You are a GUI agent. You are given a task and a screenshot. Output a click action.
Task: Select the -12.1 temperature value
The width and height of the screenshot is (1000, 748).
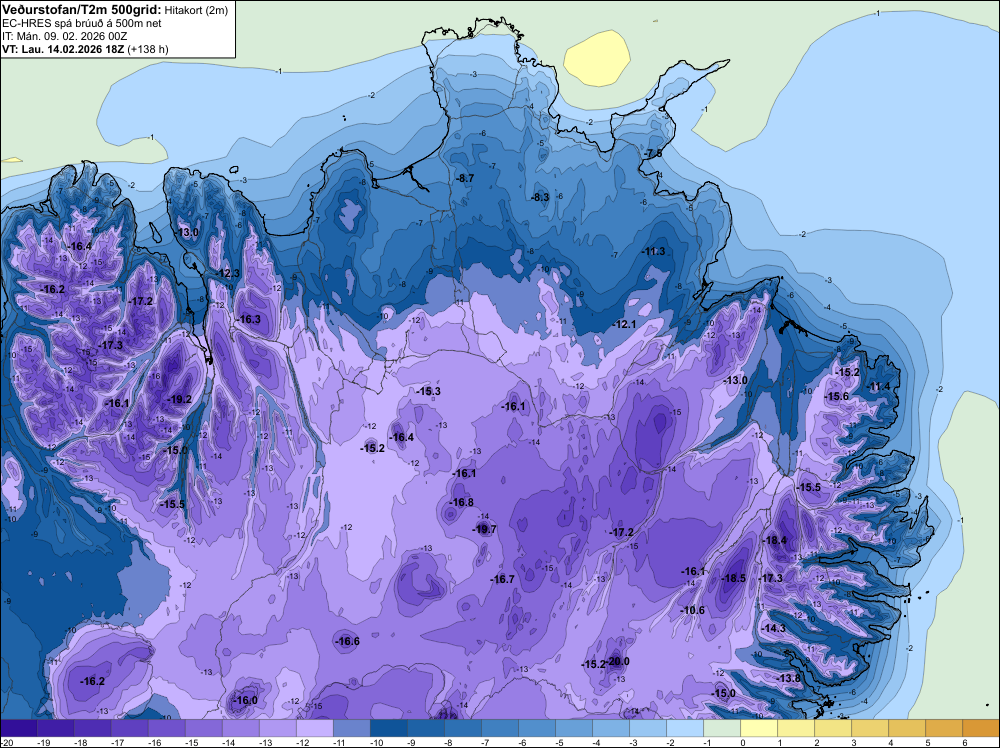(x=624, y=324)
